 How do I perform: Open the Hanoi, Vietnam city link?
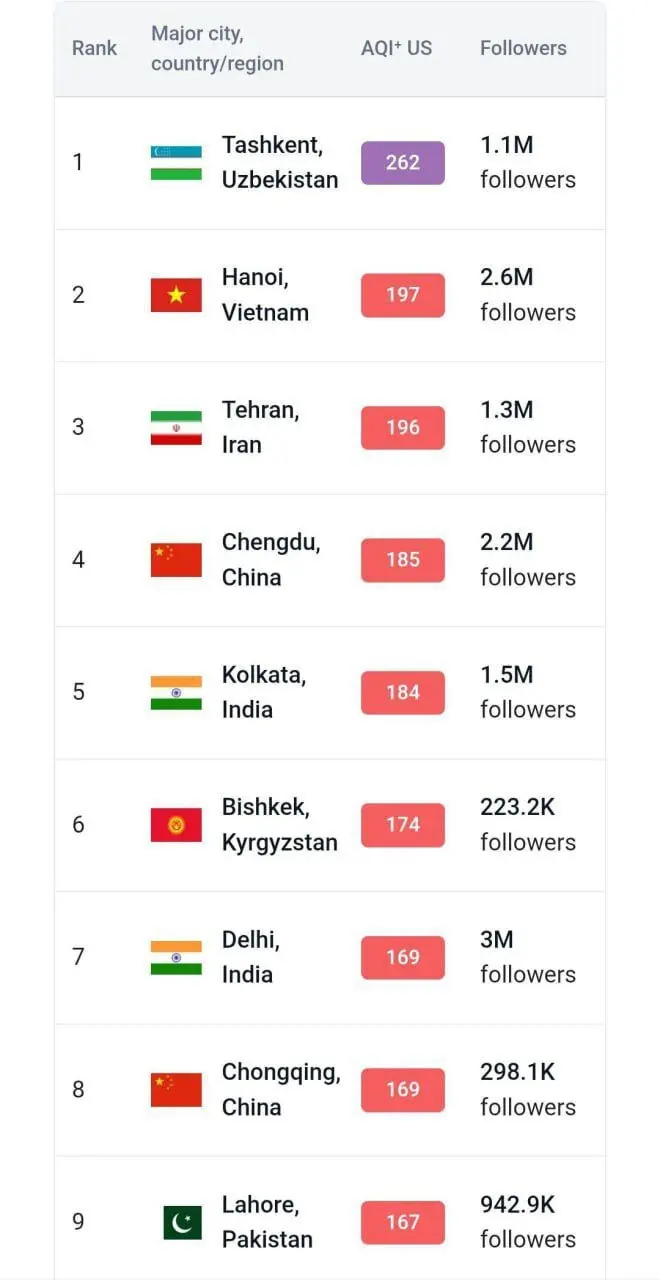coord(265,295)
